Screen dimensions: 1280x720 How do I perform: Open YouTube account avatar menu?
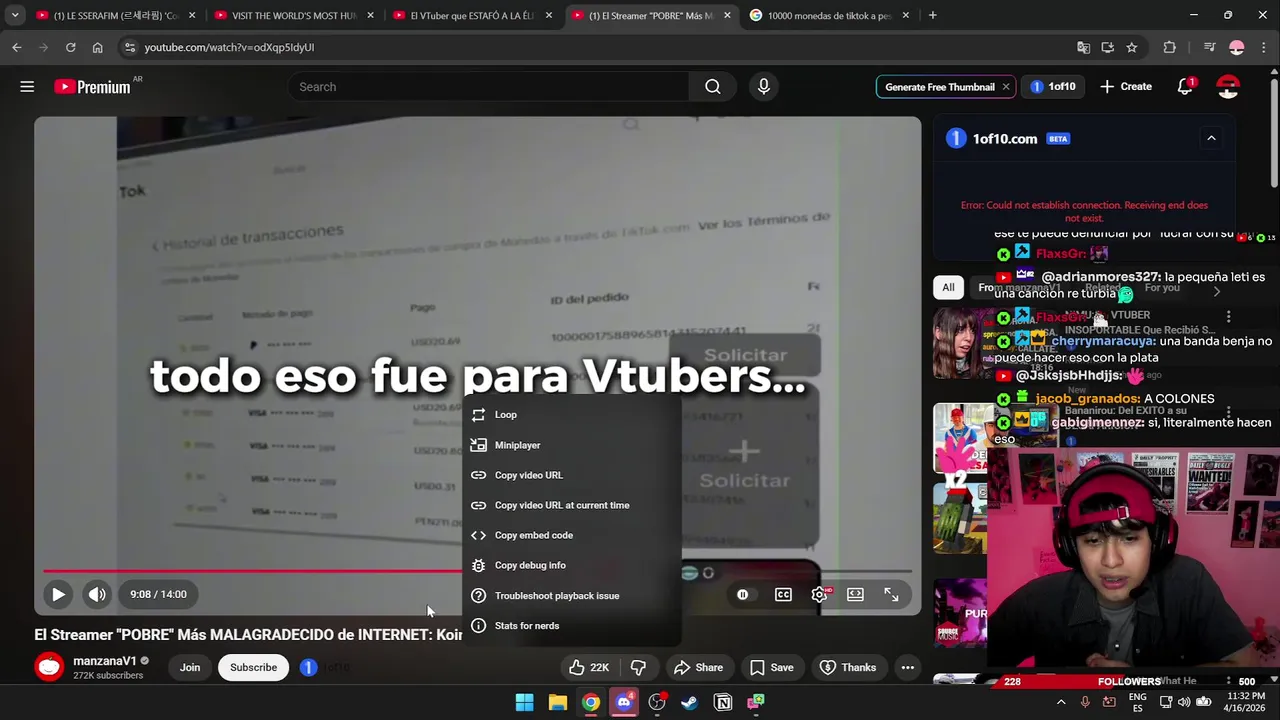[1228, 87]
